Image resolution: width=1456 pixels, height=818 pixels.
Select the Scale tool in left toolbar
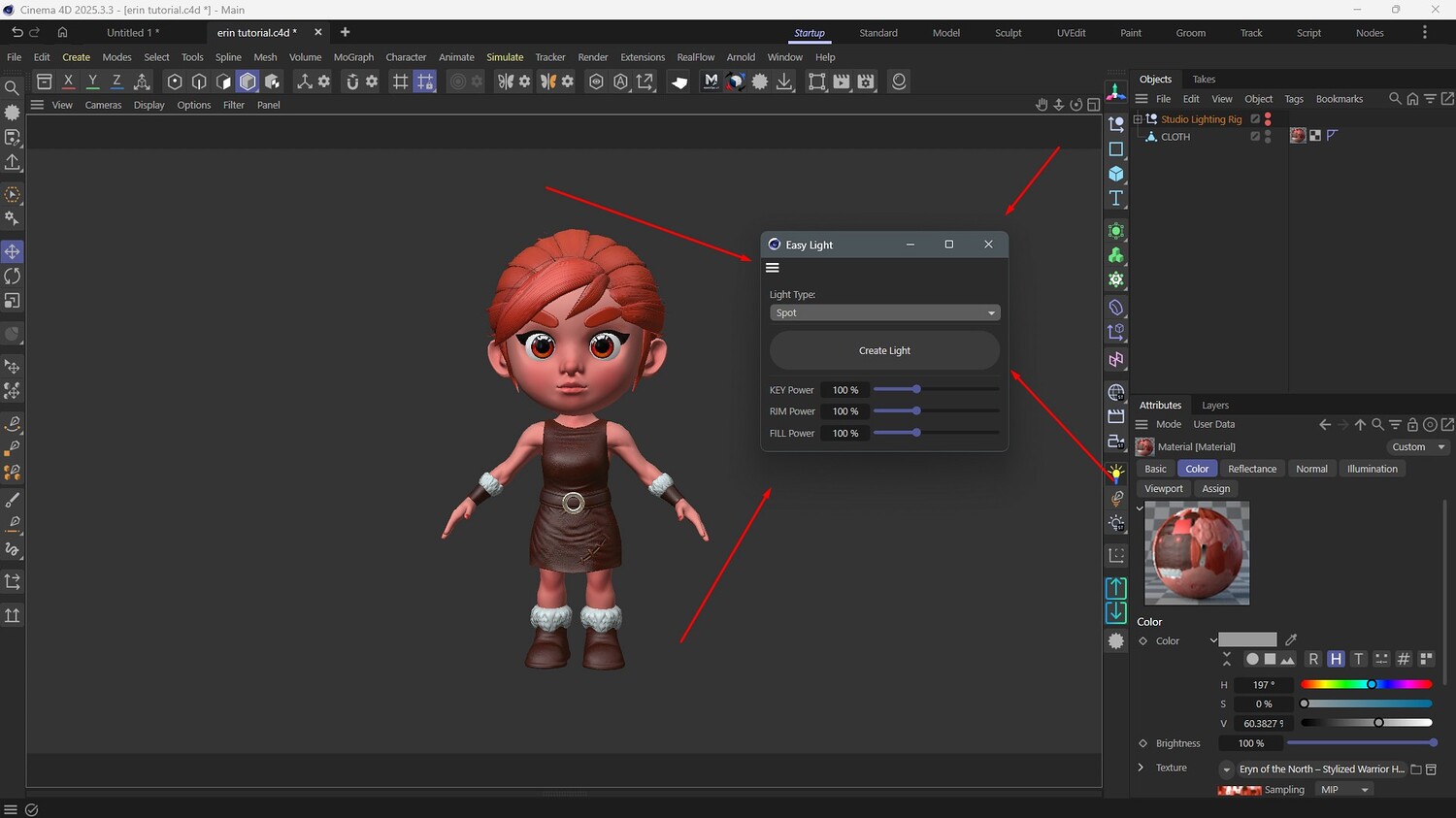[13, 301]
